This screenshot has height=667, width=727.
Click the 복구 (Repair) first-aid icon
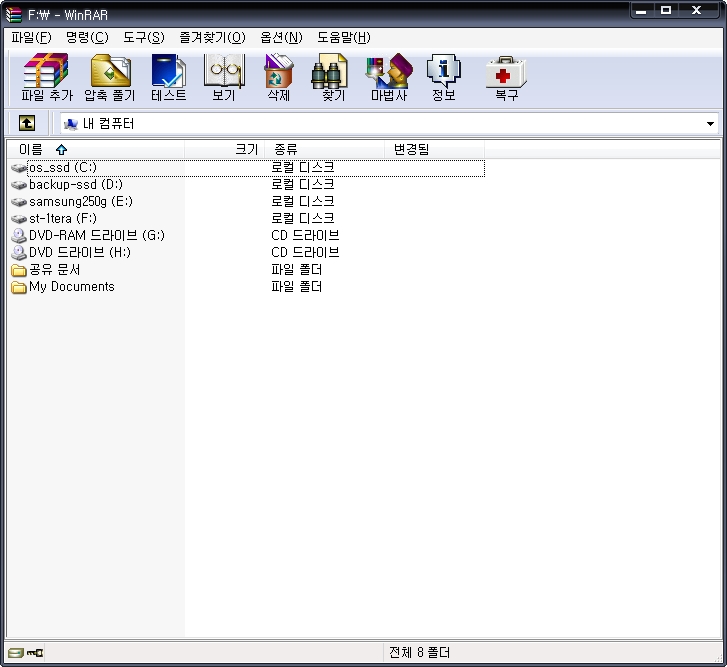pos(506,72)
